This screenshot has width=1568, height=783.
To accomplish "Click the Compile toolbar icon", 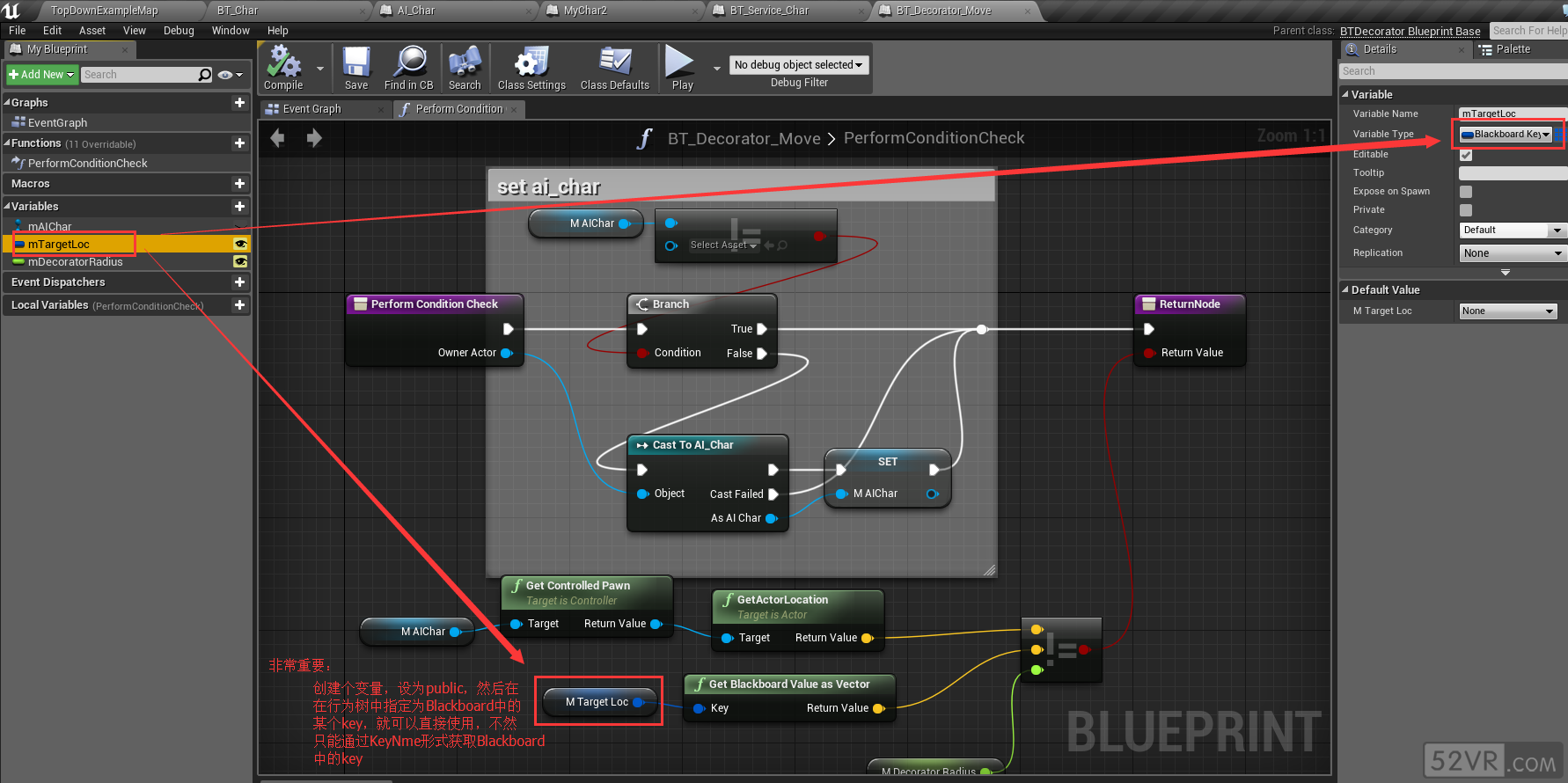I will click(x=283, y=68).
